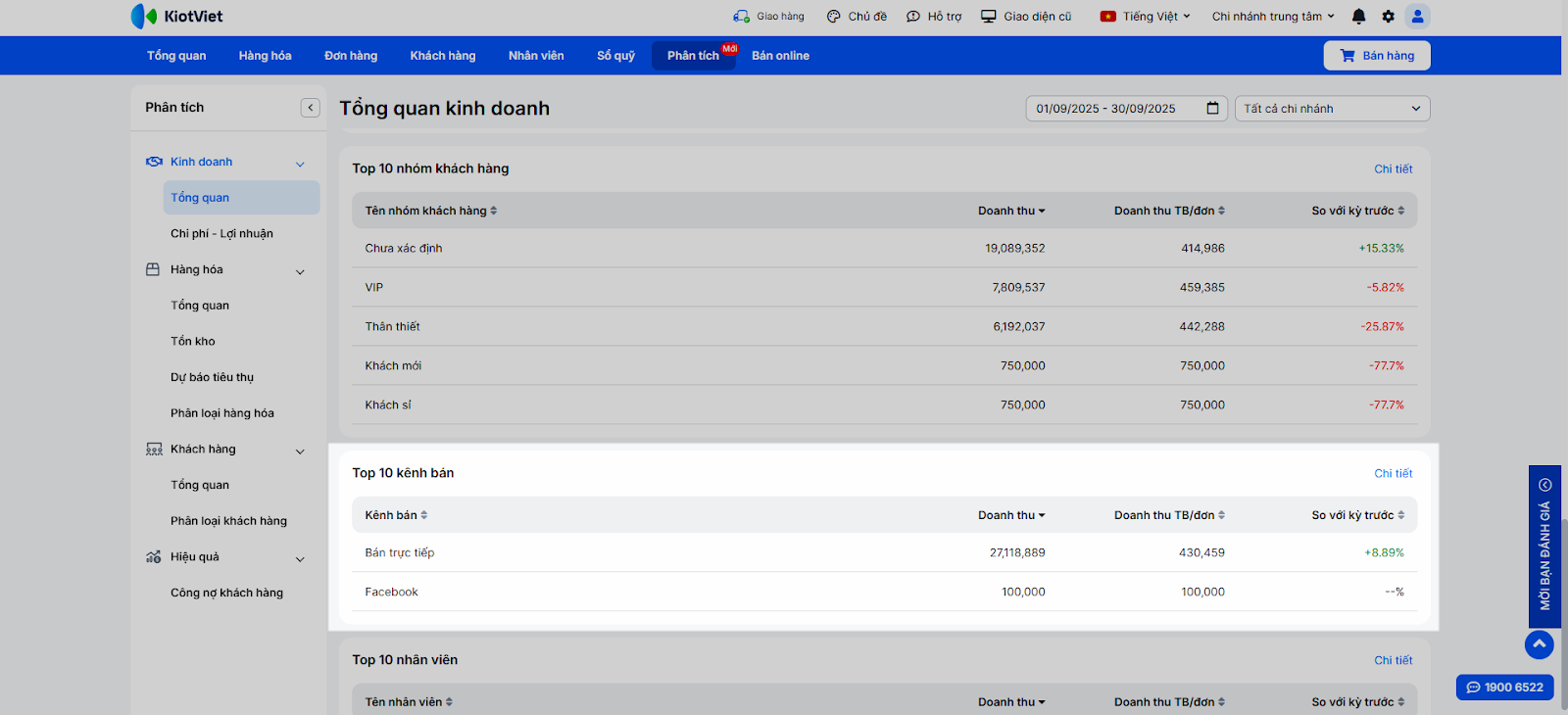Click the Khách sỉ customer group row
Screen dimensions: 1568x715
pyautogui.click(x=885, y=405)
